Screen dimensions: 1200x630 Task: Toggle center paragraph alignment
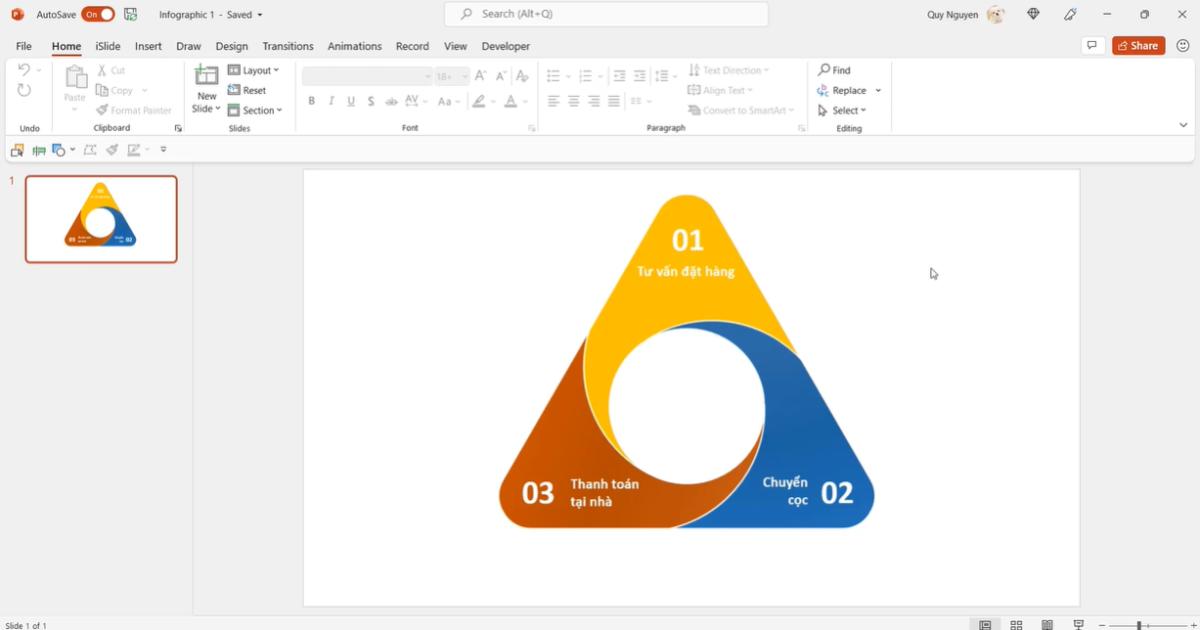572,101
